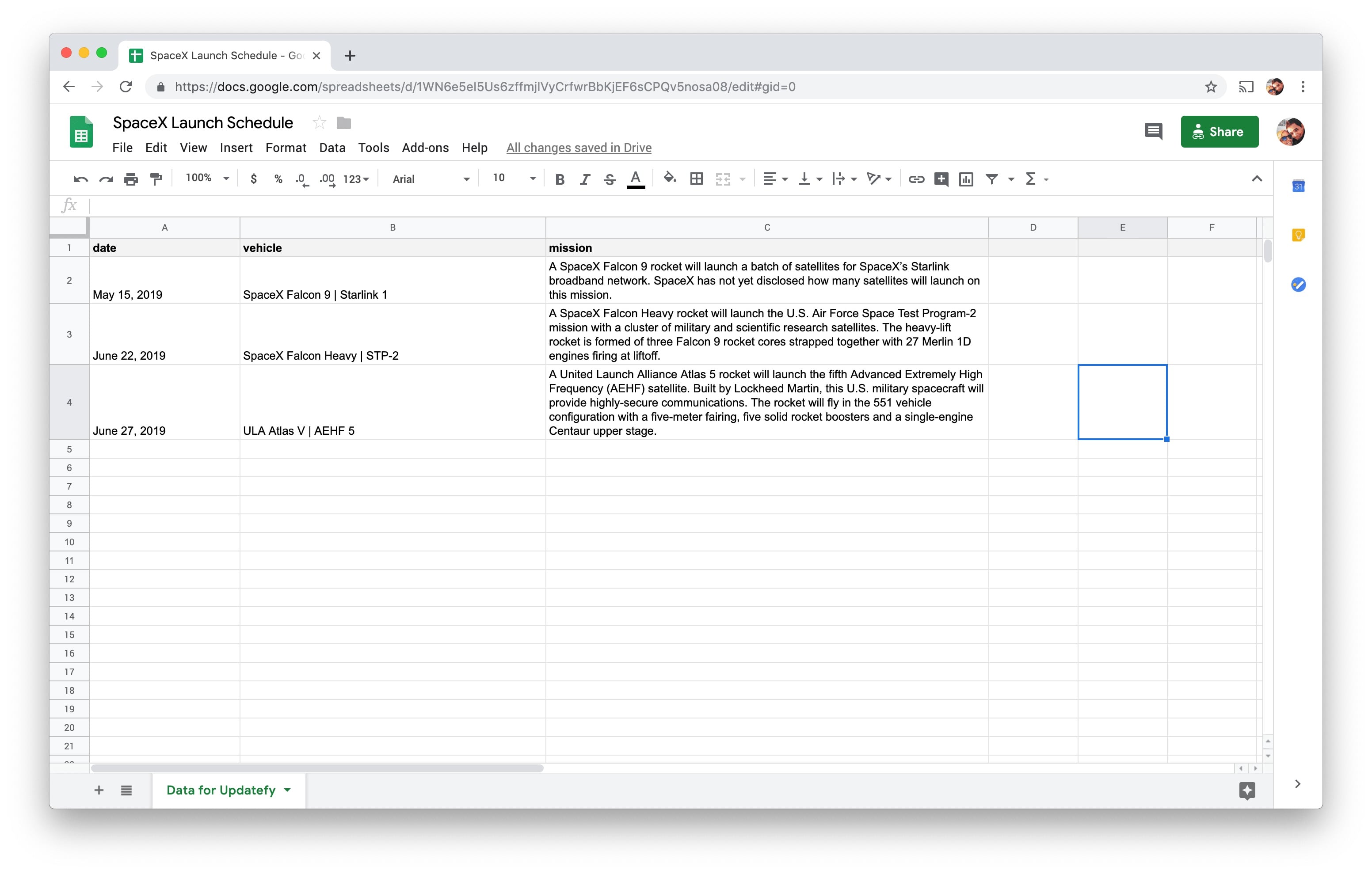The height and width of the screenshot is (874, 1372).
Task: Open filter views dropdown arrow
Action: point(1011,179)
